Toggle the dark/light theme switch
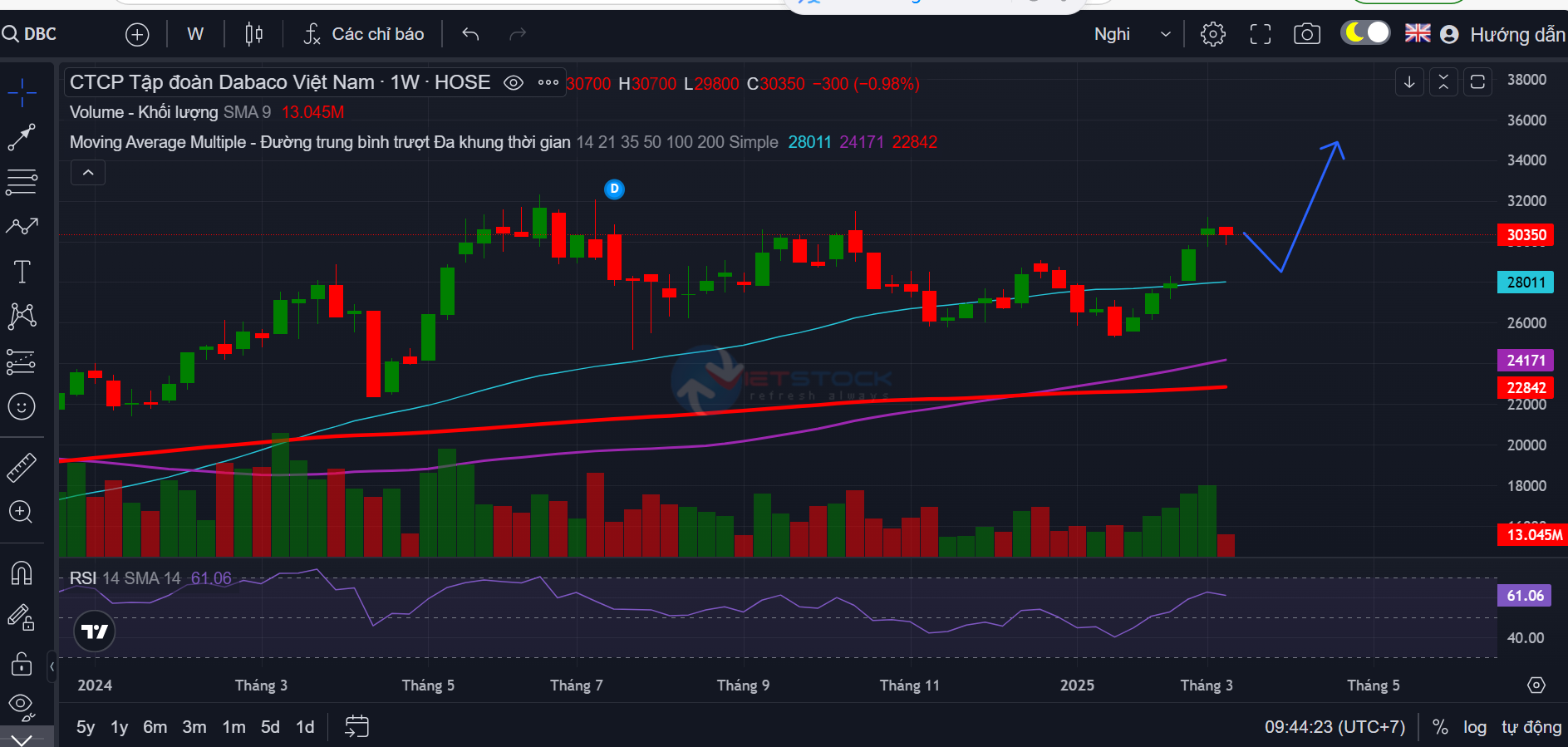This screenshot has height=747, width=1568. click(1365, 32)
